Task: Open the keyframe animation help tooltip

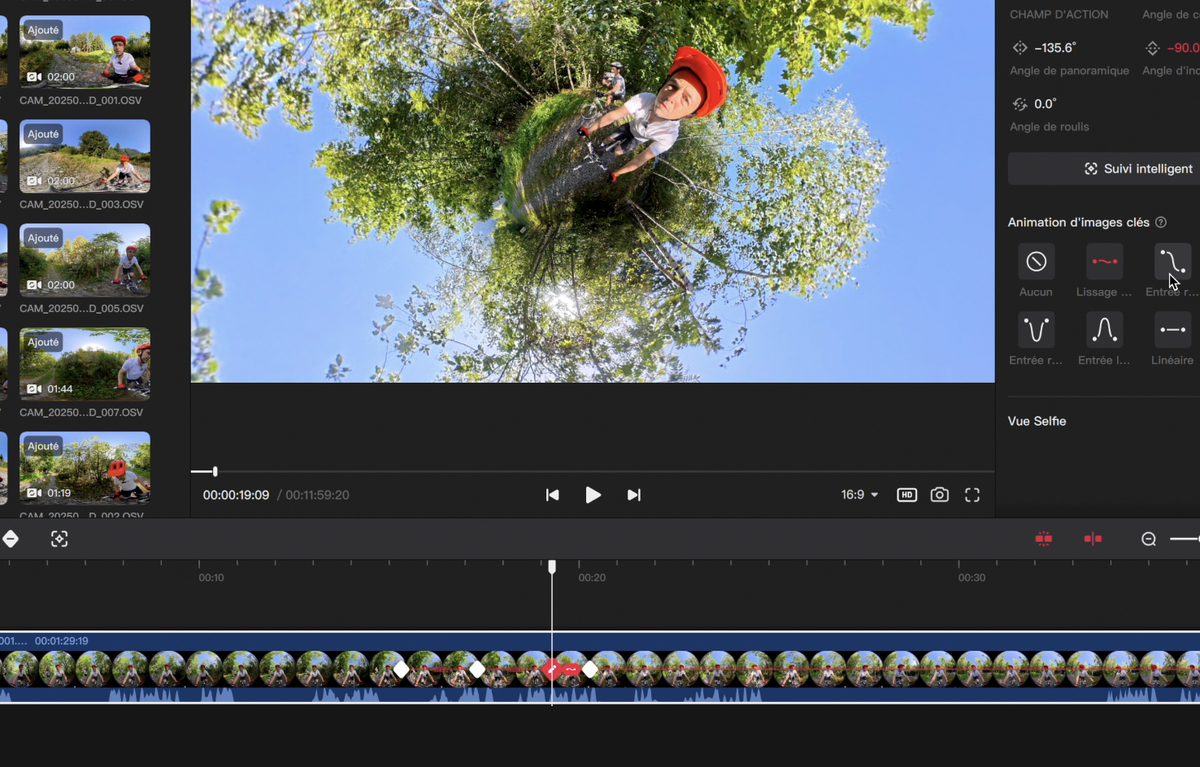Action: pos(1160,222)
